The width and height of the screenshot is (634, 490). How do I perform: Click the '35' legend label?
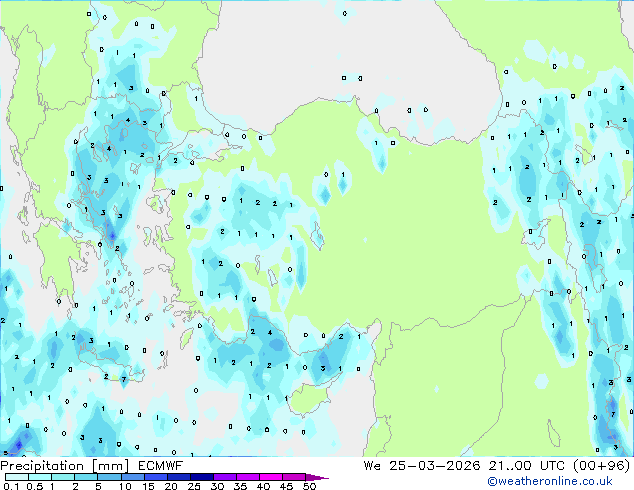[x=240, y=486]
